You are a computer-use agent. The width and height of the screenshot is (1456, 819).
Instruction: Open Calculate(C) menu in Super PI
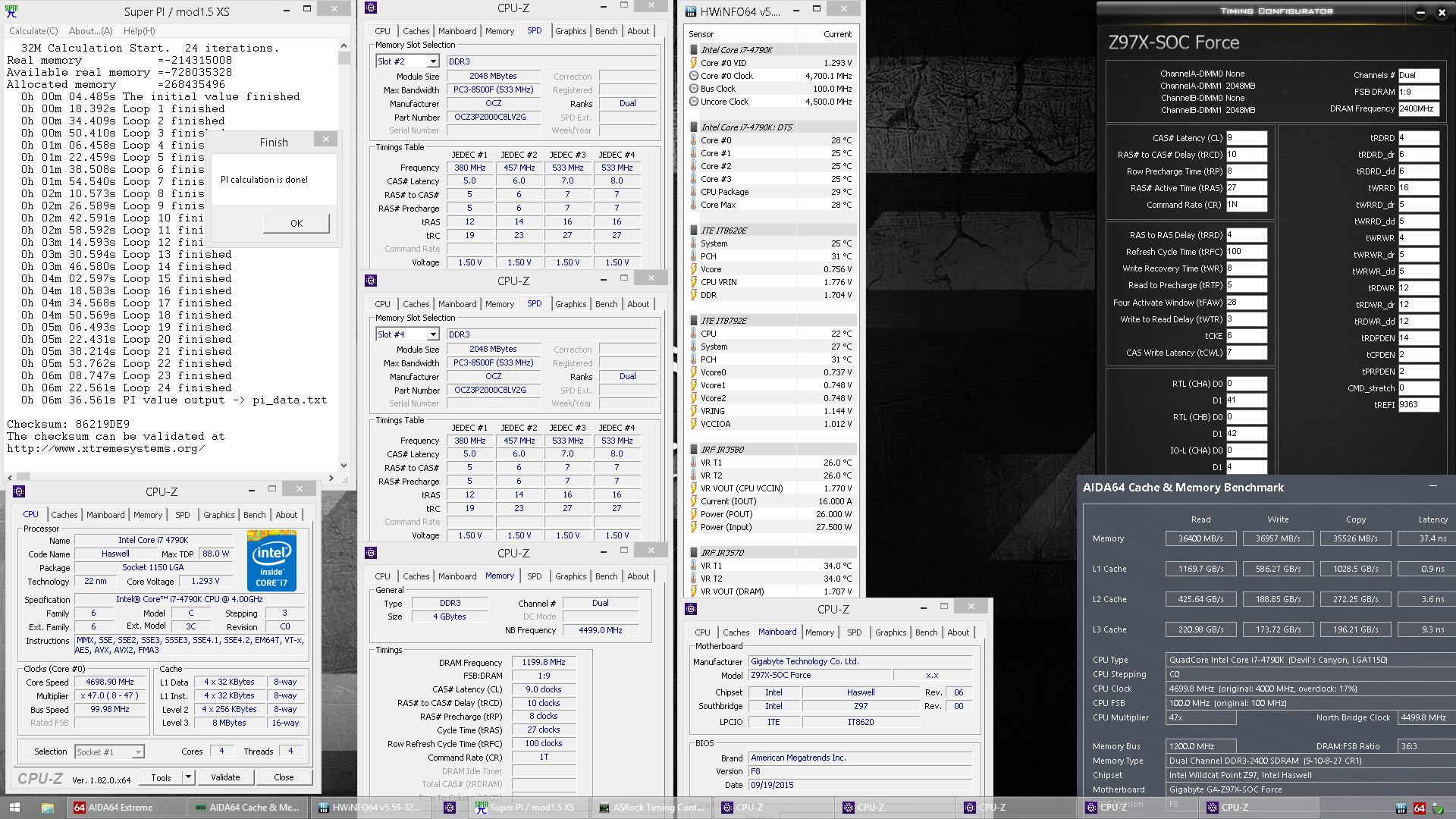pos(33,31)
